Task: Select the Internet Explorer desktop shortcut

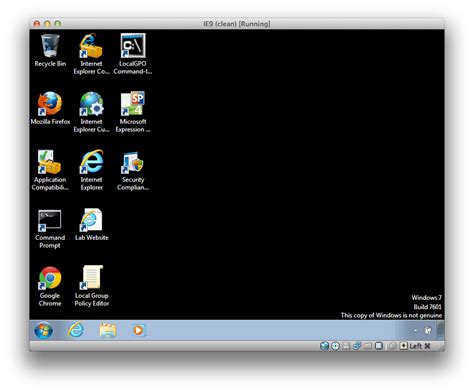Action: coord(91,170)
